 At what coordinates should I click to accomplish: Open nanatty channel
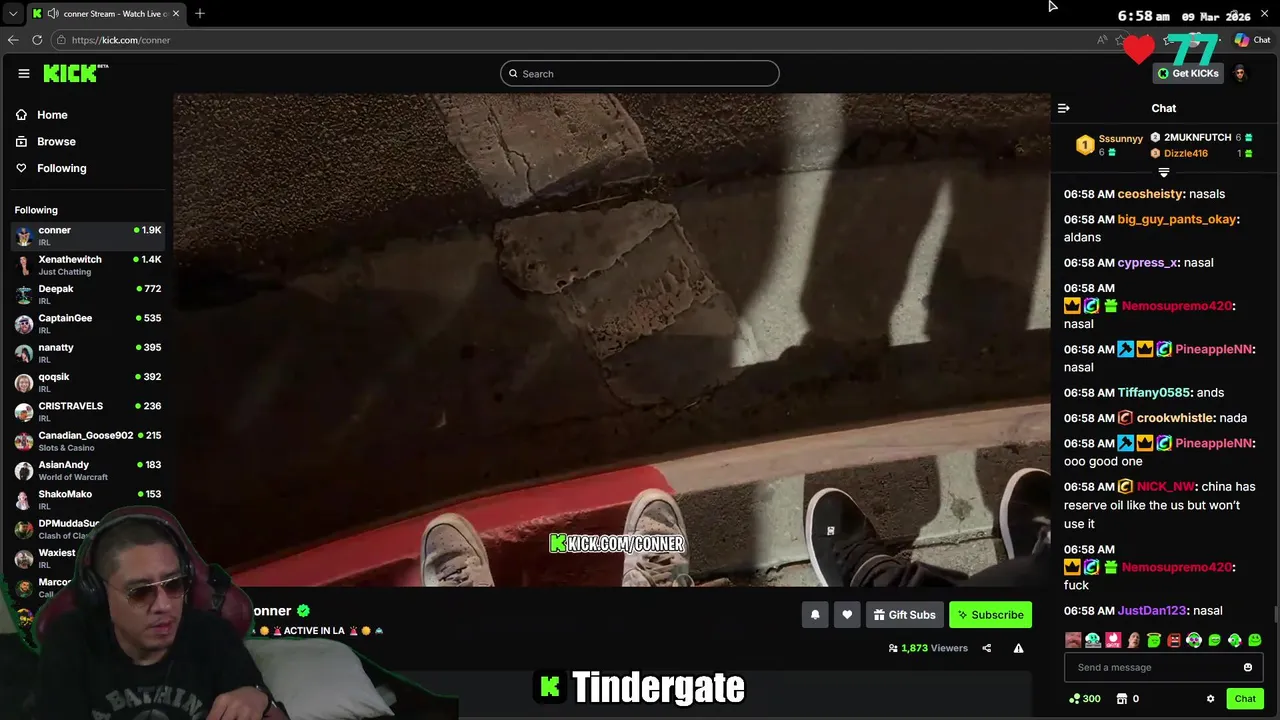click(x=88, y=353)
